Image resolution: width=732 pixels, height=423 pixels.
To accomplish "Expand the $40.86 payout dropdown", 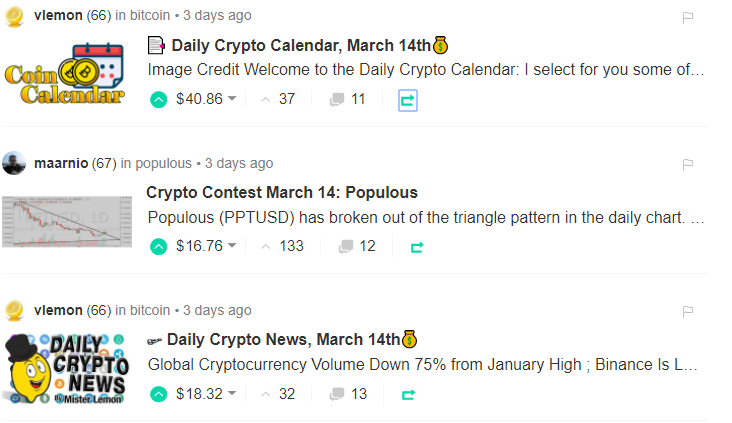I will [232, 99].
